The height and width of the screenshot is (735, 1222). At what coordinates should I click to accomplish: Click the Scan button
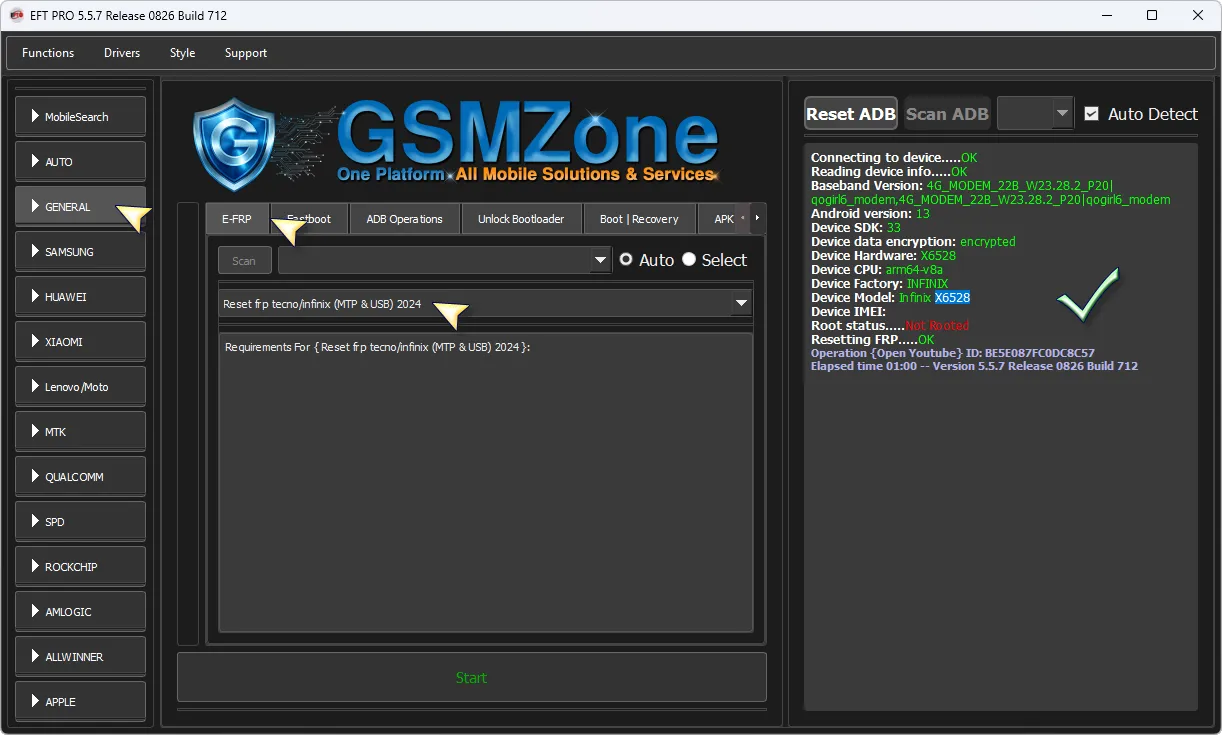click(244, 260)
